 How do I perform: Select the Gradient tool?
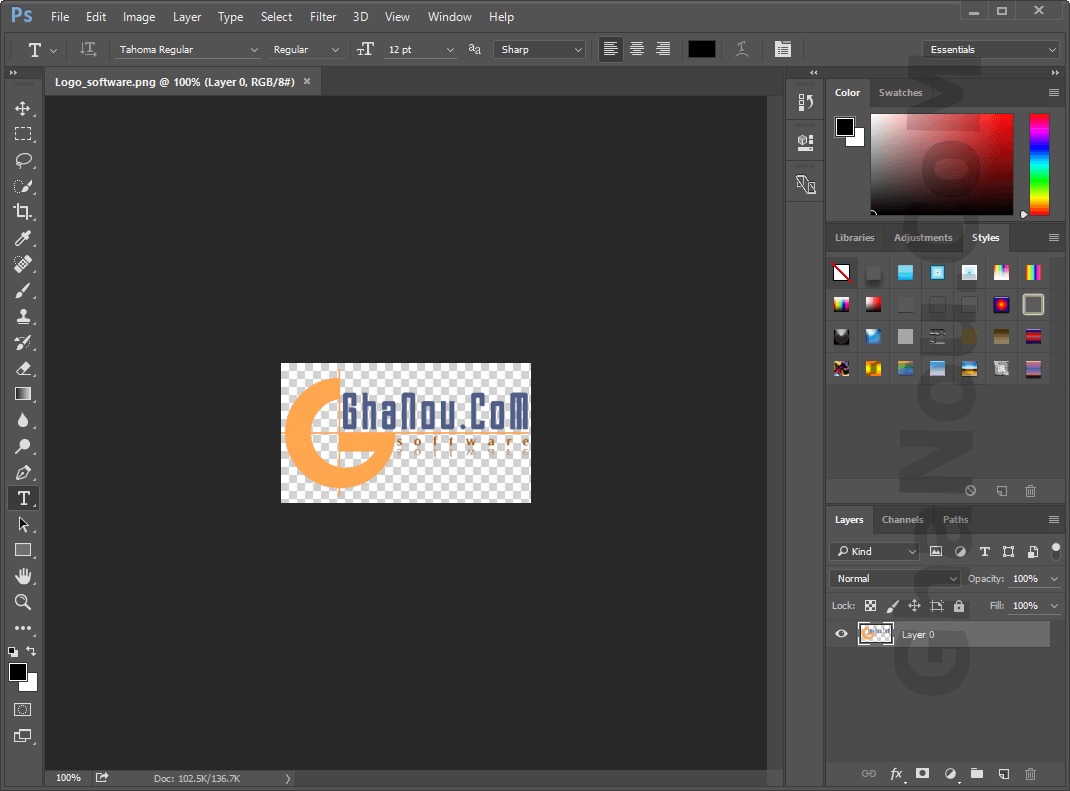pyautogui.click(x=23, y=394)
